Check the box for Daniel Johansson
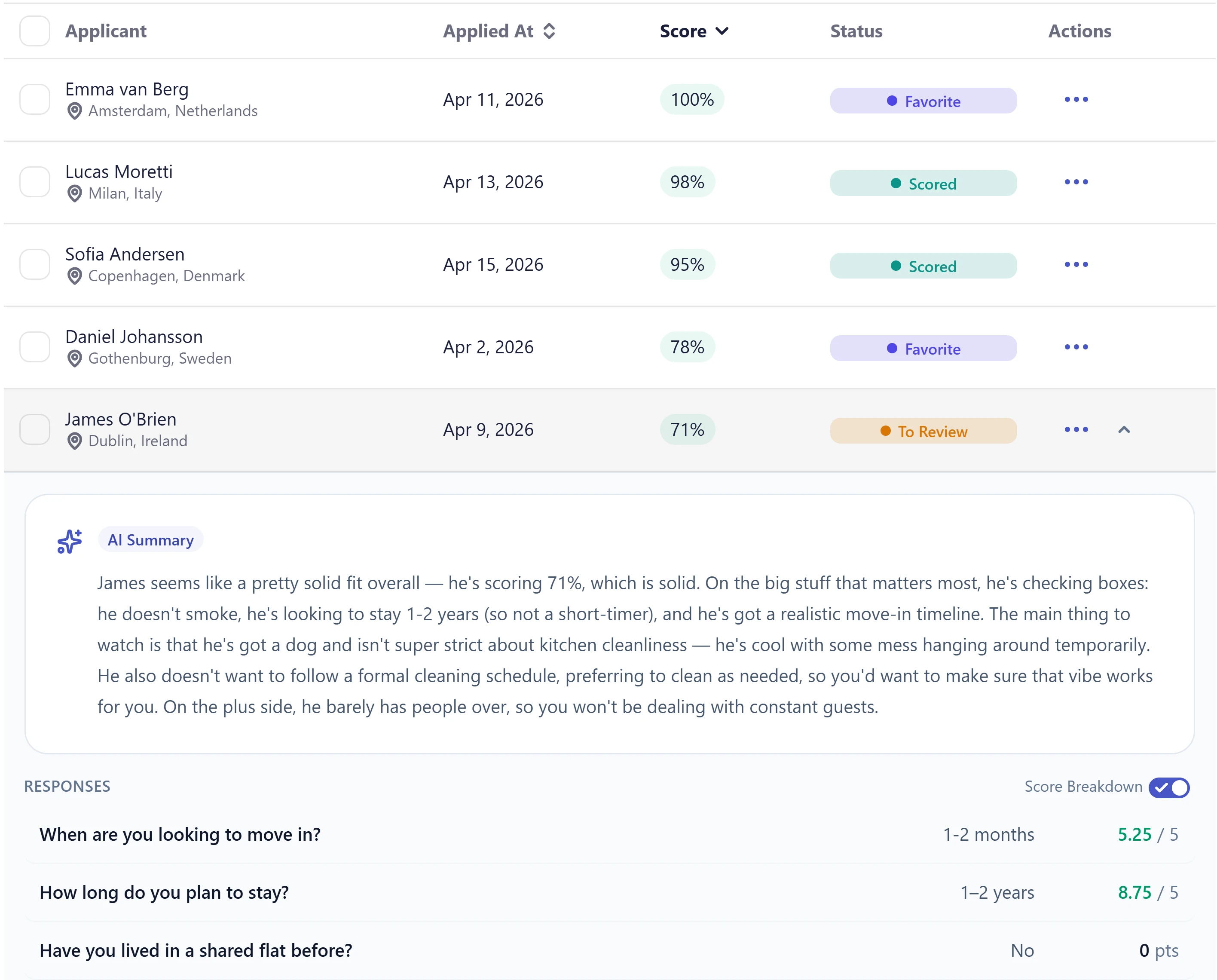Screen dimensions: 1217x980 click(x=35, y=346)
